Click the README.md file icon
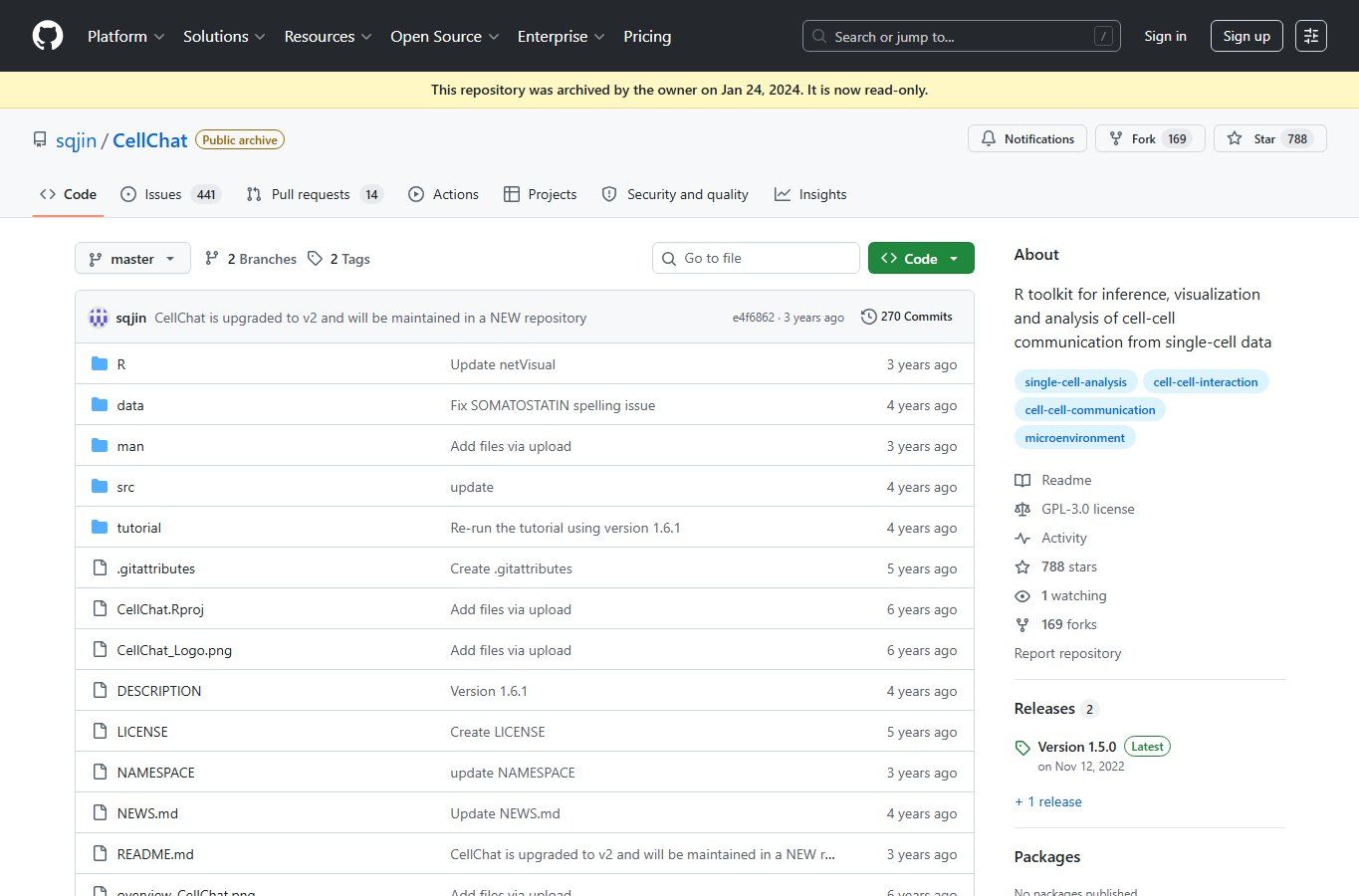Viewport: 1359px width, 896px height. [x=100, y=854]
